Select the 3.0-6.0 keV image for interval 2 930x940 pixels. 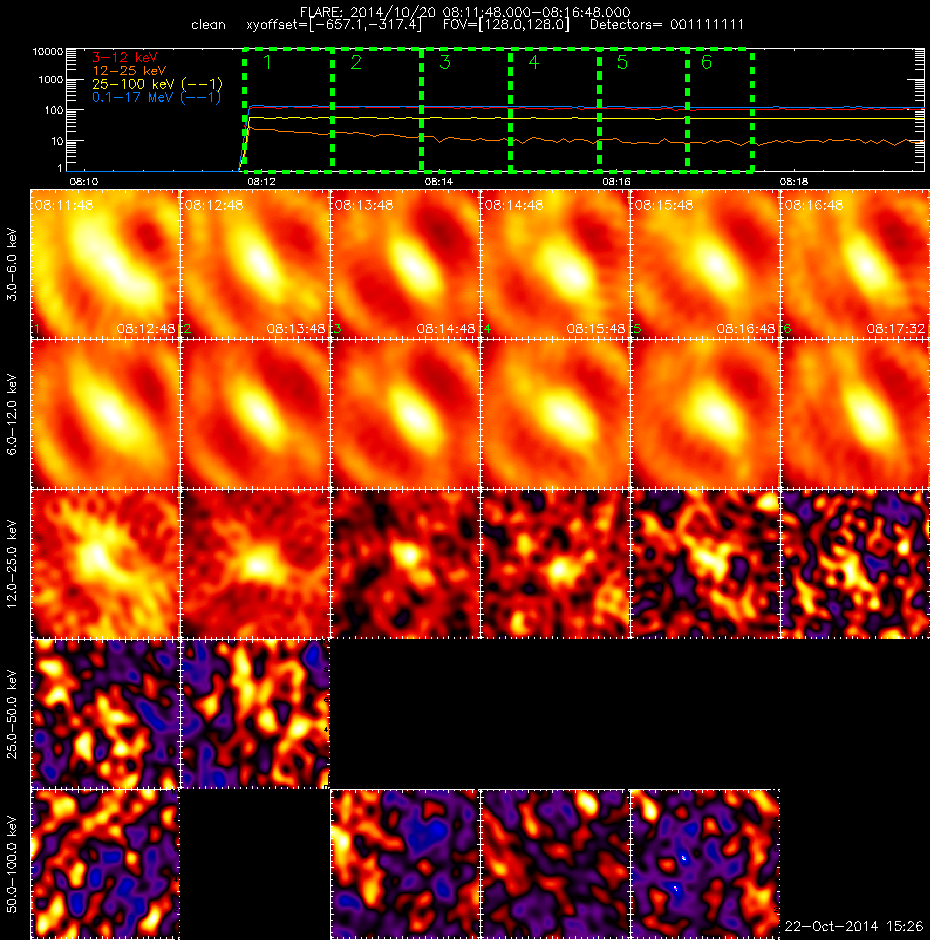pyautogui.click(x=255, y=264)
